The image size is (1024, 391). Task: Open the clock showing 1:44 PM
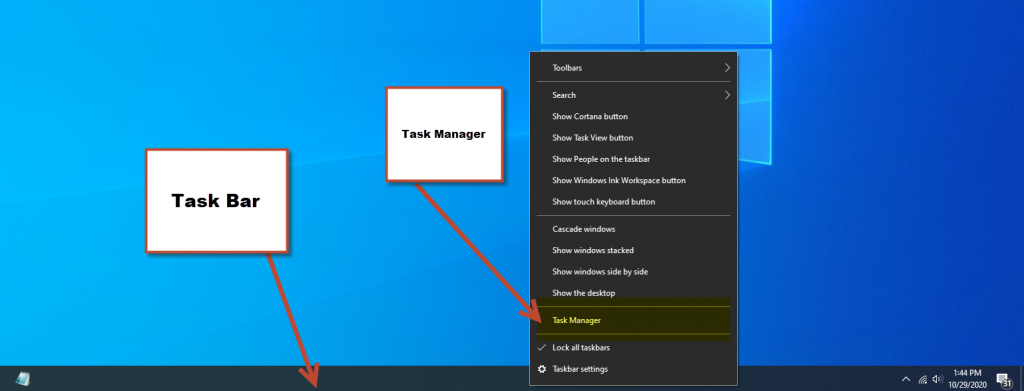click(x=967, y=379)
